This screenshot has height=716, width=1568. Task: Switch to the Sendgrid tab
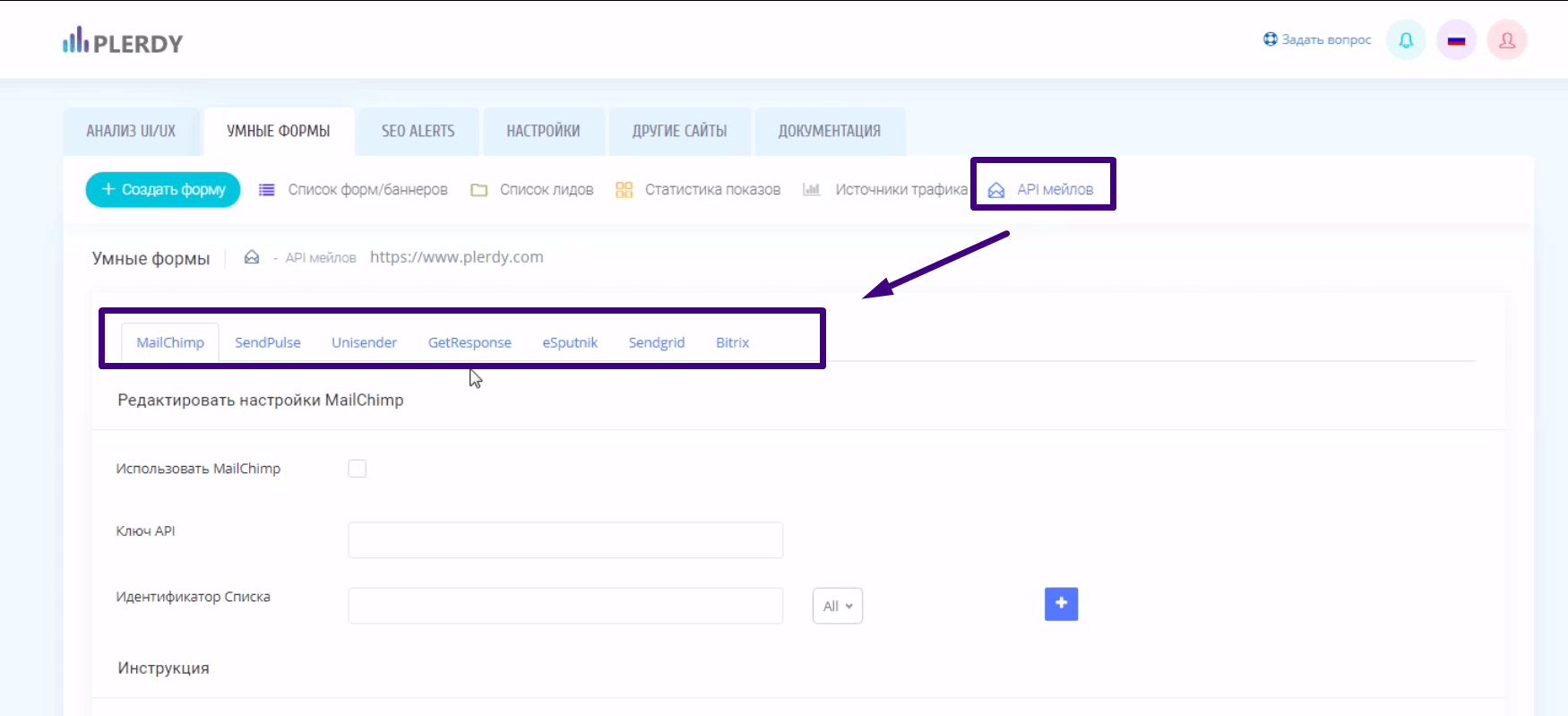(x=657, y=342)
